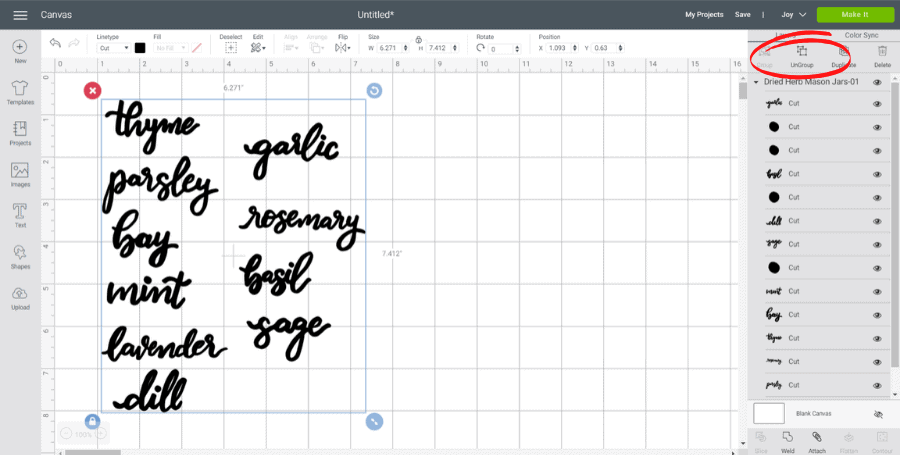Image resolution: width=900 pixels, height=455 pixels.
Task: Toggle visibility of the bay Cut layer
Action: tap(877, 315)
